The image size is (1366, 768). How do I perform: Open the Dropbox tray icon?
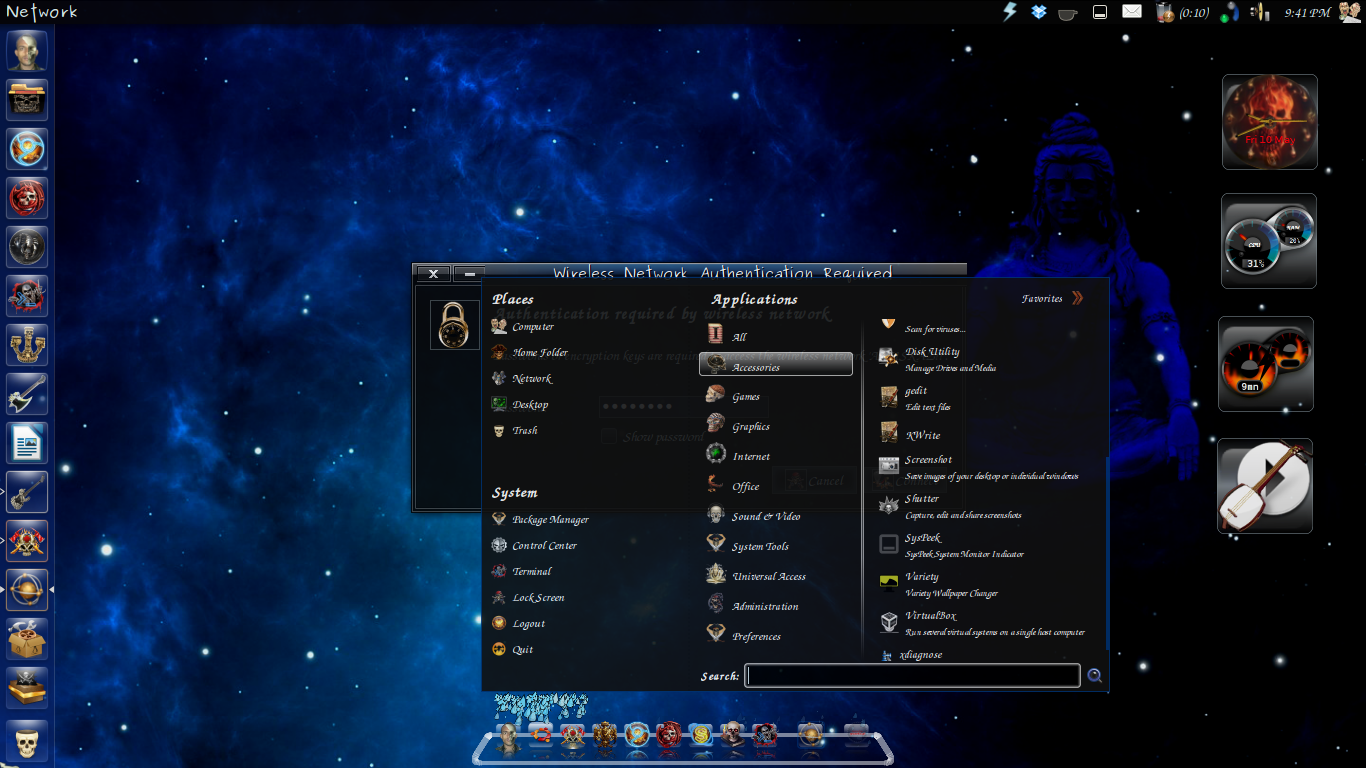point(1039,12)
